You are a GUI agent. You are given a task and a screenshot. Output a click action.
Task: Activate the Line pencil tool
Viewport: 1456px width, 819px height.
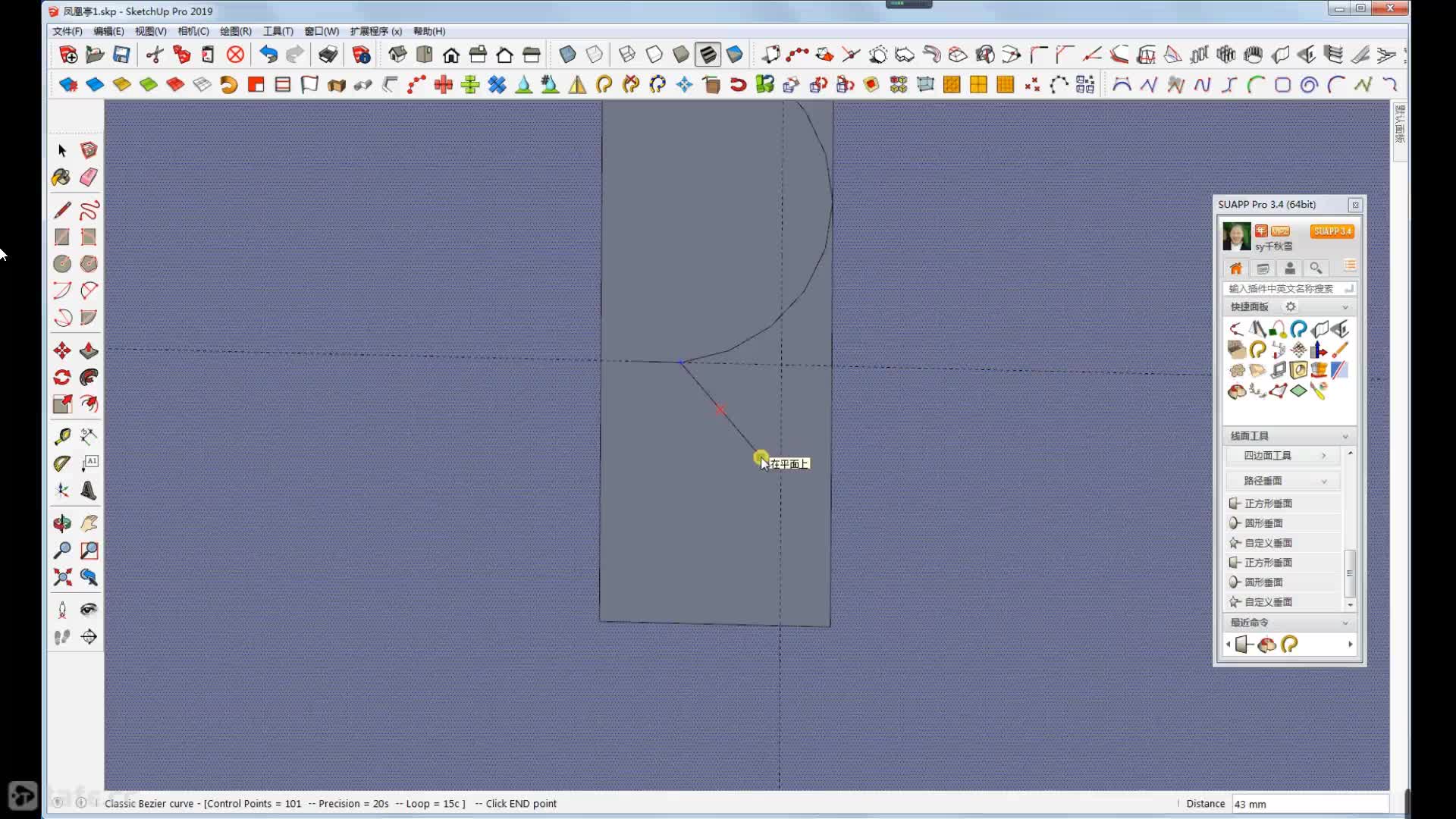pyautogui.click(x=62, y=209)
